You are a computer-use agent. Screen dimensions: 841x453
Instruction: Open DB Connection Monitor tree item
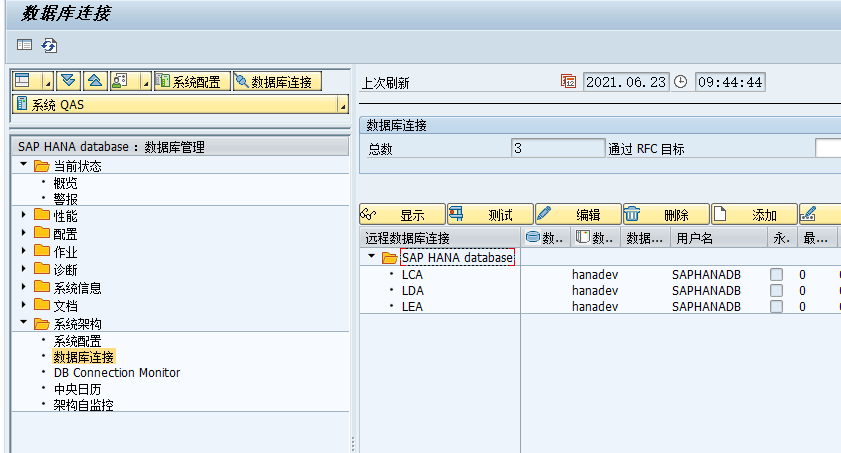pos(117,373)
